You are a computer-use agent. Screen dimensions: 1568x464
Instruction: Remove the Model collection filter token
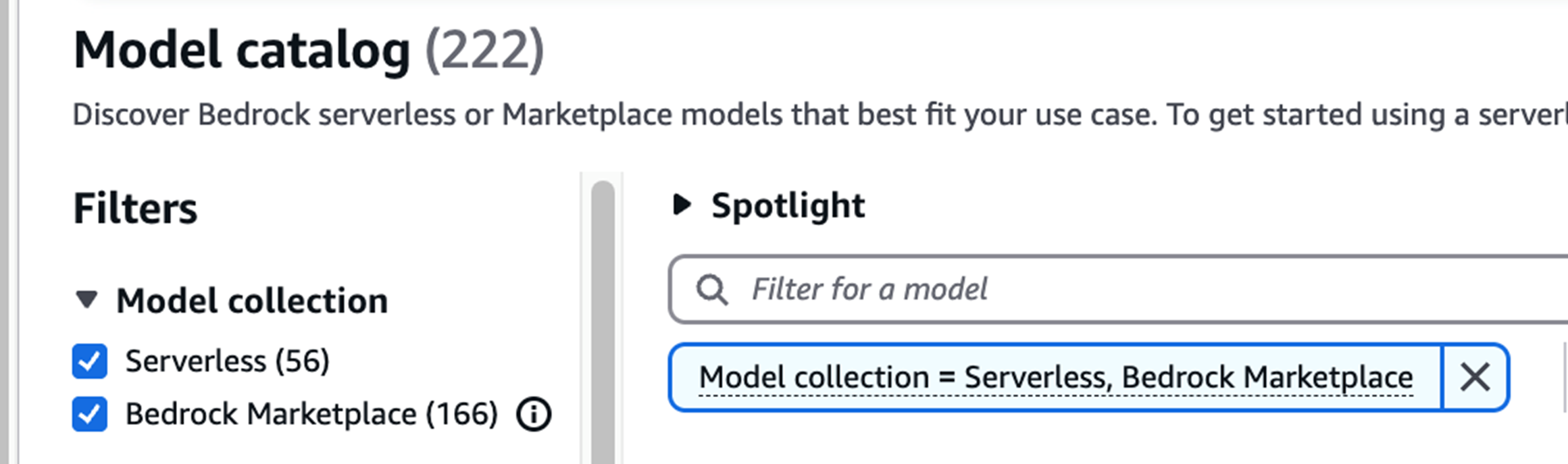tap(1475, 377)
